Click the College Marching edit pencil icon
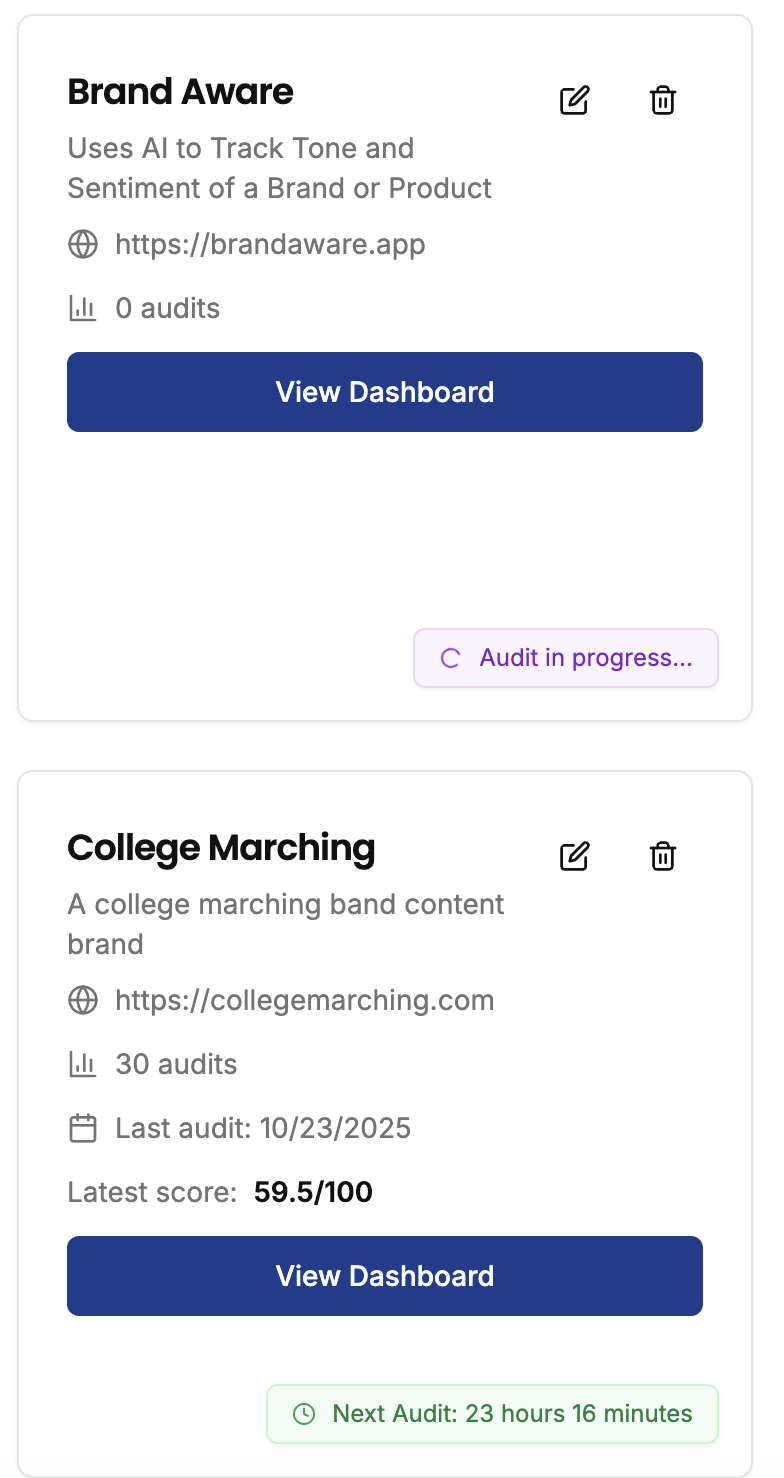 click(x=574, y=856)
